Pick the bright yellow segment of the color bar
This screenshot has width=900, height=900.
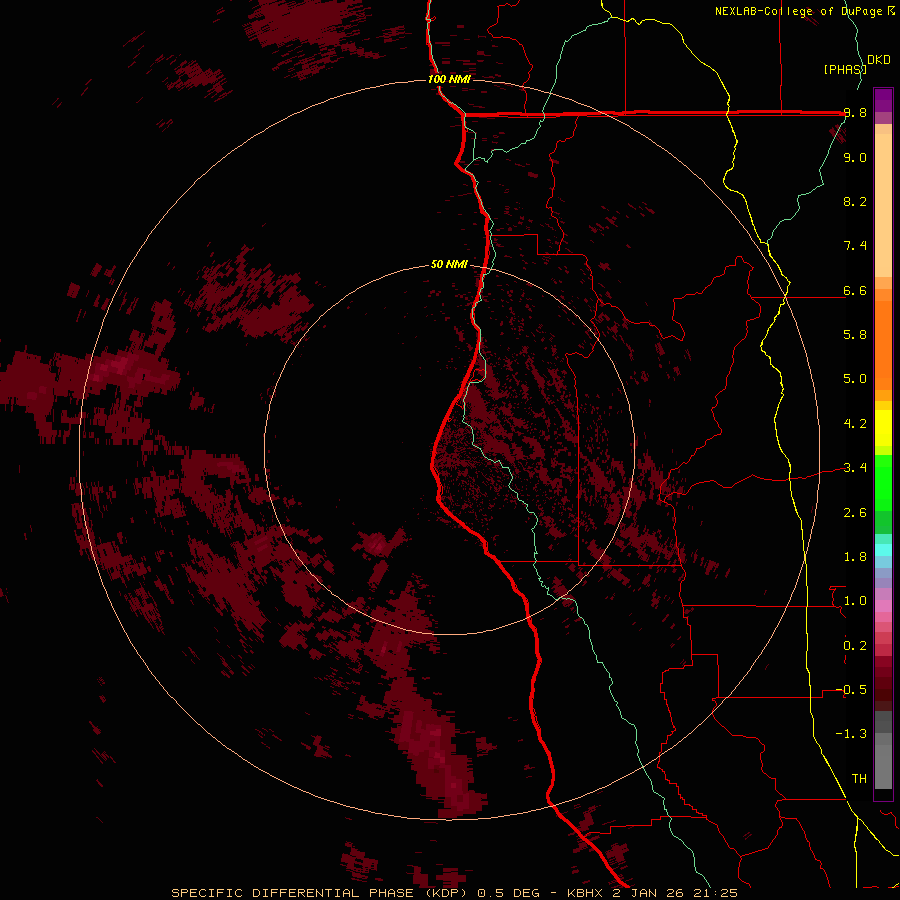tap(883, 428)
